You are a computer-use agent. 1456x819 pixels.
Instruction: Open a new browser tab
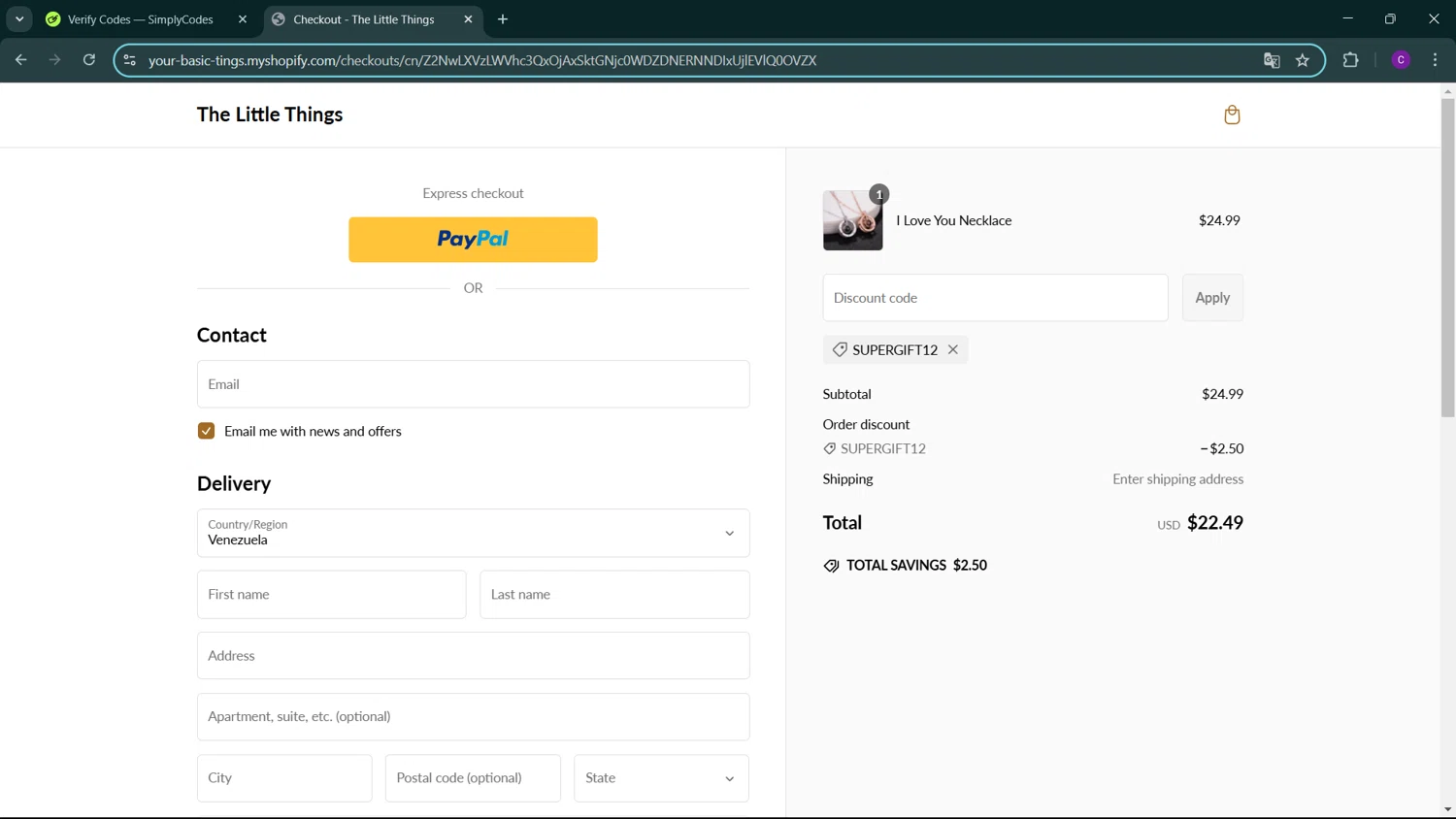[x=503, y=19]
